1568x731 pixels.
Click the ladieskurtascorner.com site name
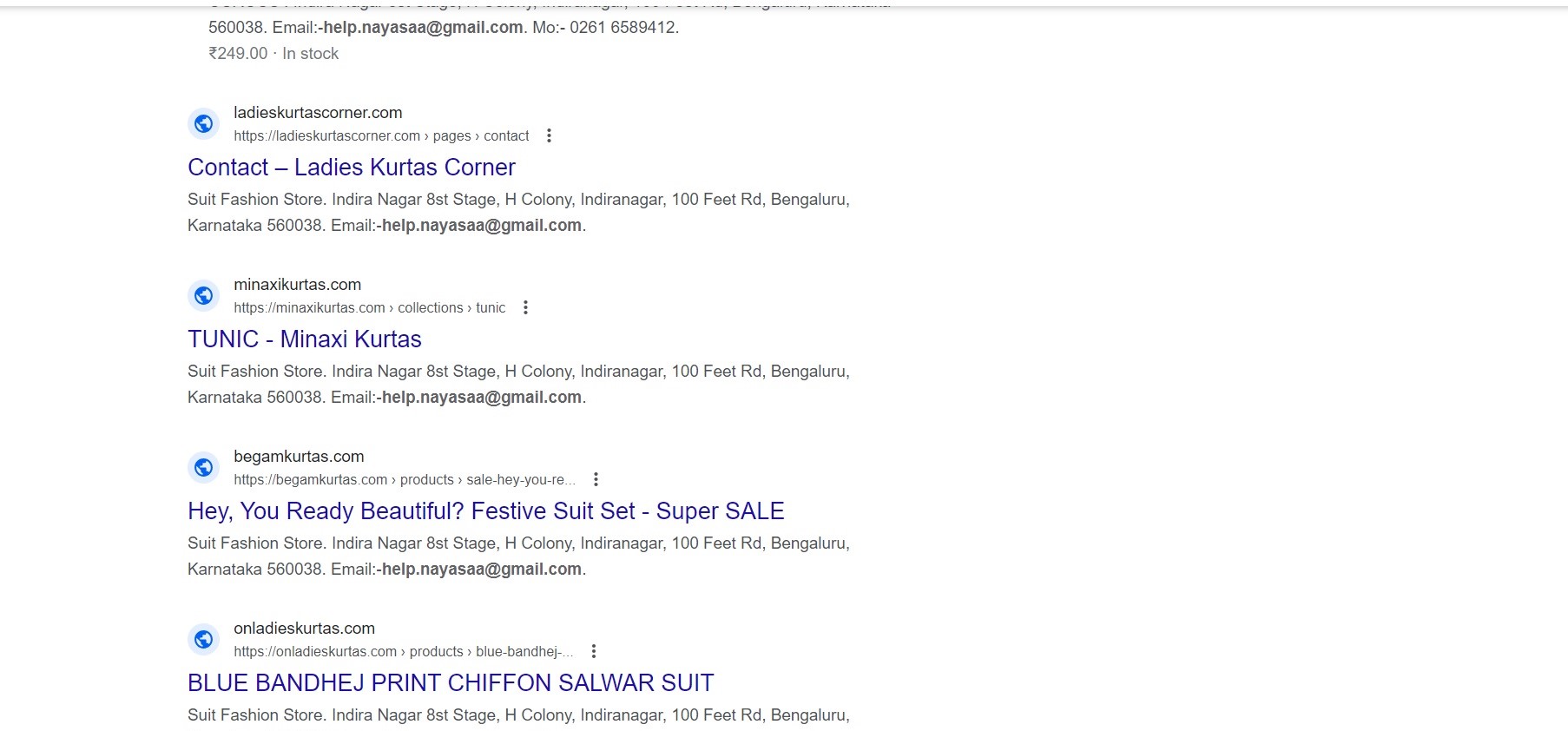(x=318, y=112)
